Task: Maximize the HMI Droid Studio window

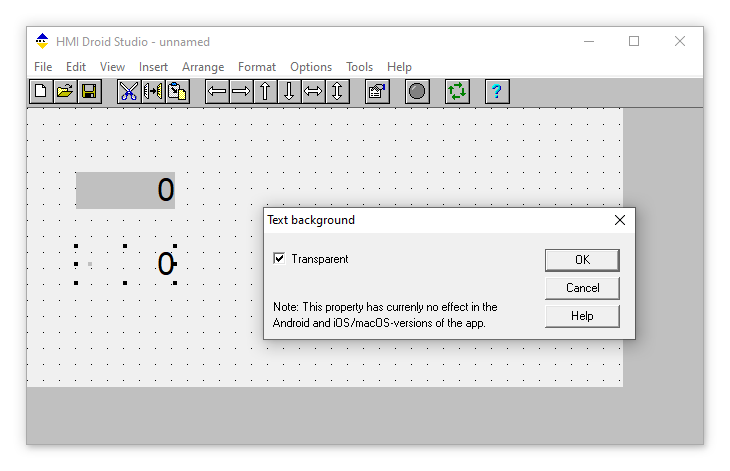Action: pyautogui.click(x=634, y=41)
